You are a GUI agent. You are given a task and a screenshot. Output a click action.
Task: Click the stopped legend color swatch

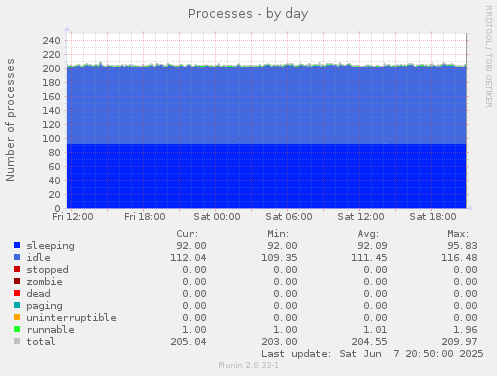(x=17, y=269)
